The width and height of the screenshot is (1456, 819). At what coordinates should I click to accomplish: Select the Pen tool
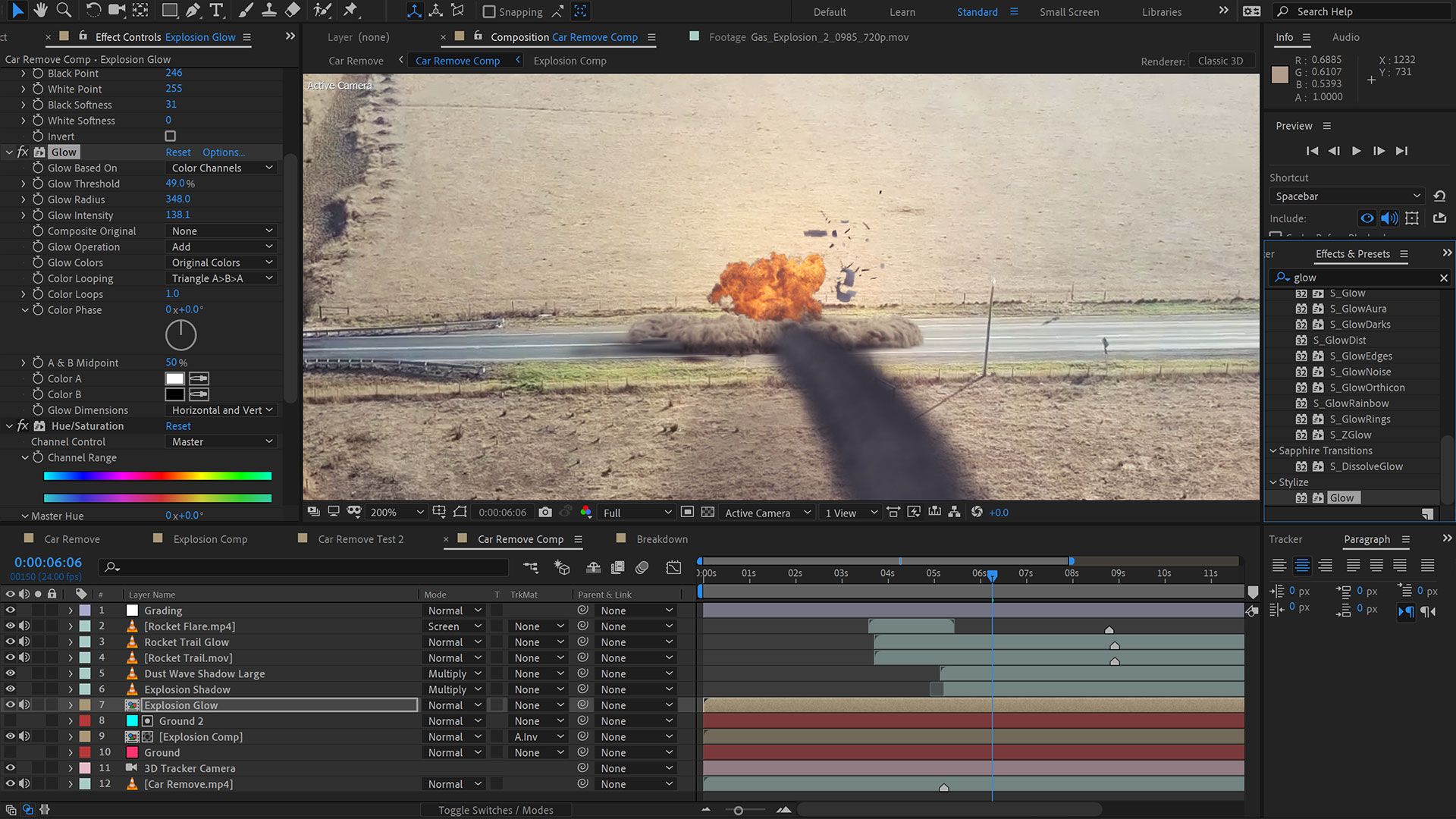pos(193,11)
